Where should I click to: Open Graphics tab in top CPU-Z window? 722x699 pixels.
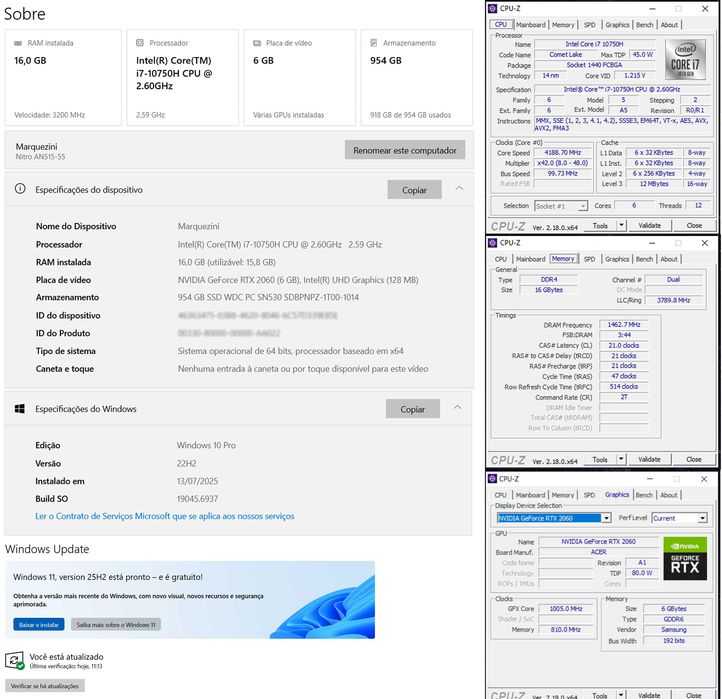tap(617, 25)
